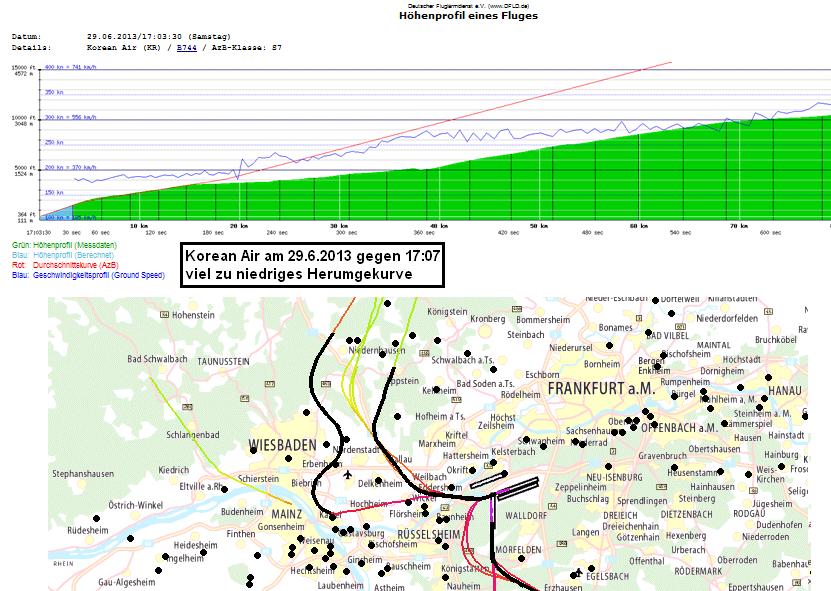
Task: Click the 'MÖRFELDEN' town label
Action: tap(518, 550)
